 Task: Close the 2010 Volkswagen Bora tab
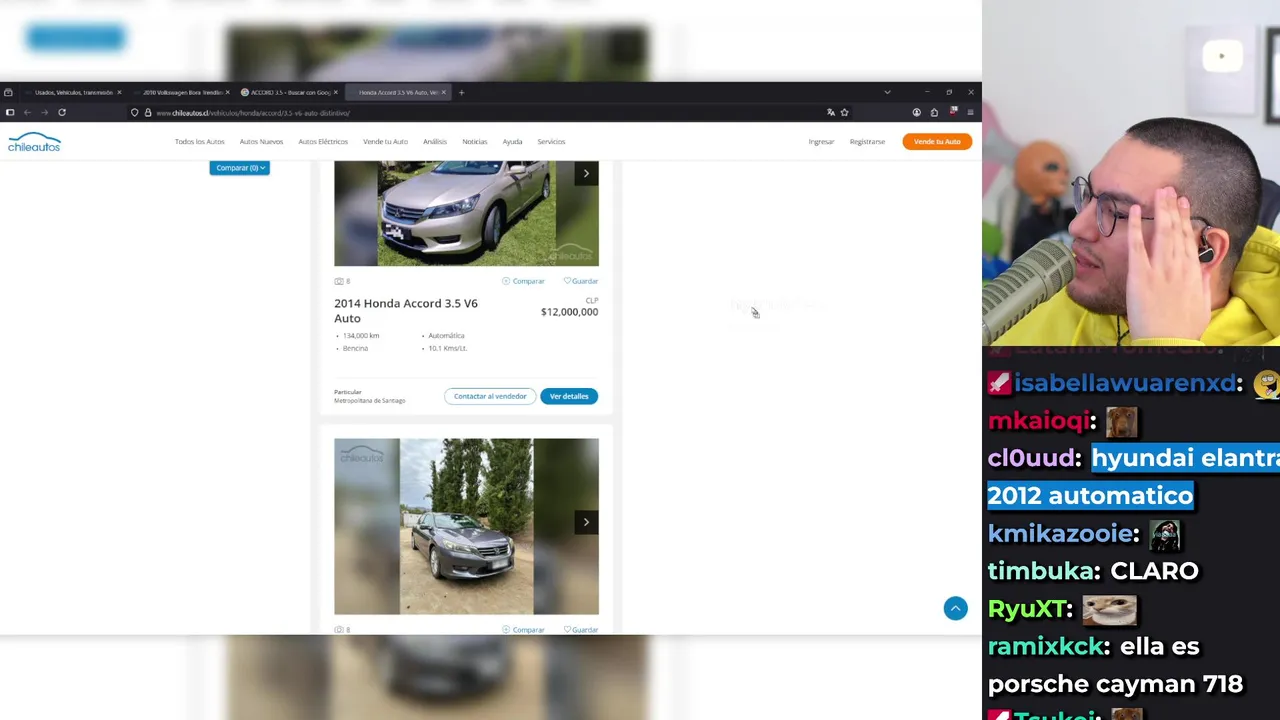(x=227, y=92)
